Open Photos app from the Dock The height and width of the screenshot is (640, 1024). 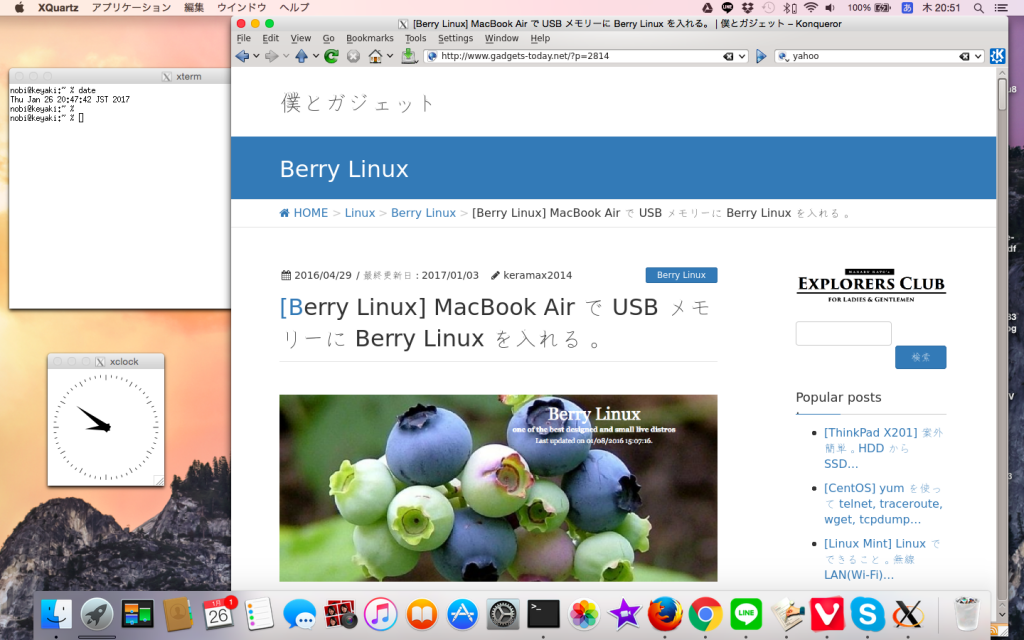coord(584,614)
